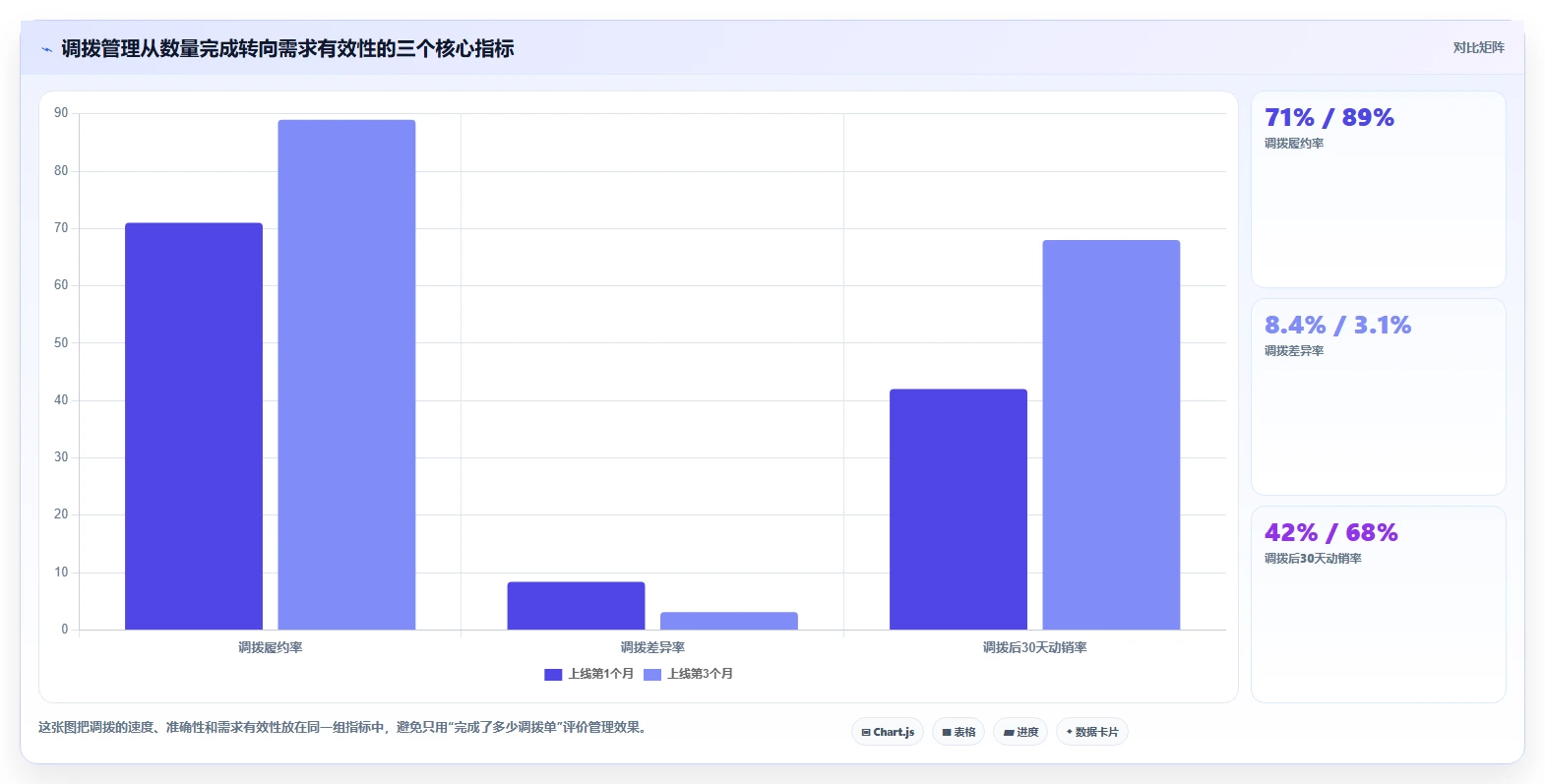Click the 上线第1个月 legend label text
1545x784 pixels.
(600, 674)
